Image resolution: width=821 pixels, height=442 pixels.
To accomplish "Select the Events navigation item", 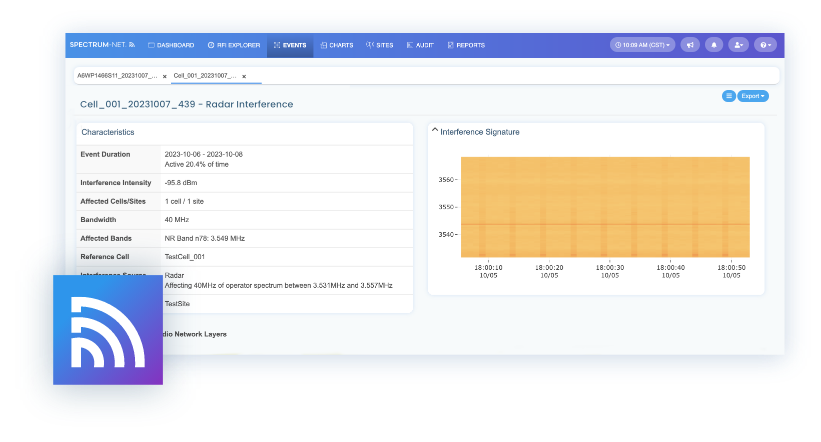I will point(290,45).
